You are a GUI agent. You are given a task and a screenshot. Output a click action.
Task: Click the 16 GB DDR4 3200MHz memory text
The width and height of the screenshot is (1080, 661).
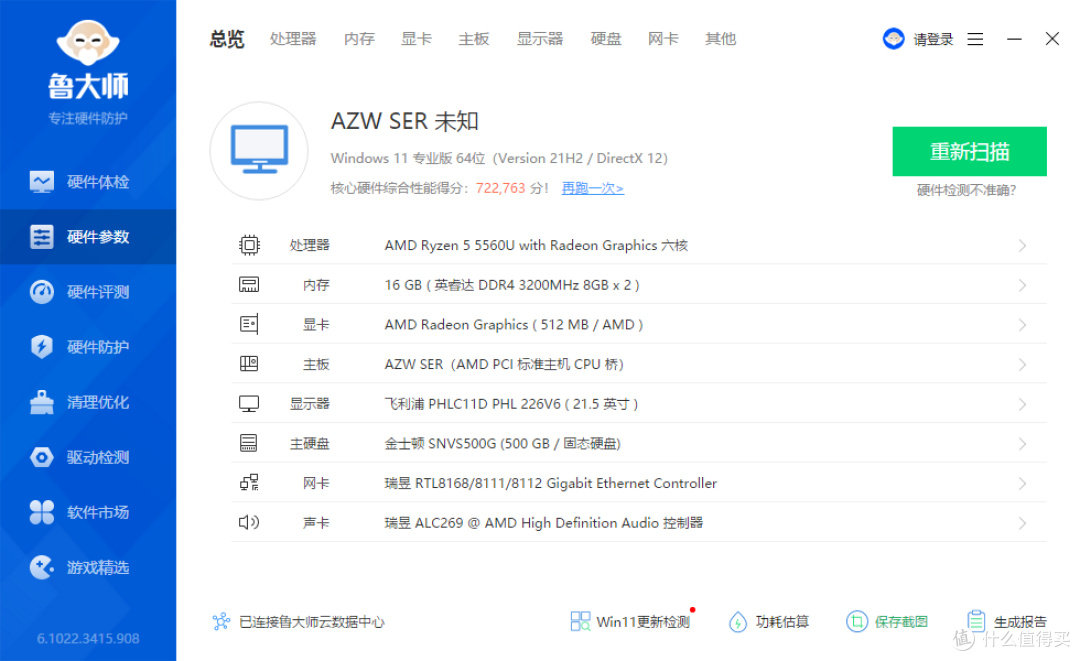coord(512,285)
